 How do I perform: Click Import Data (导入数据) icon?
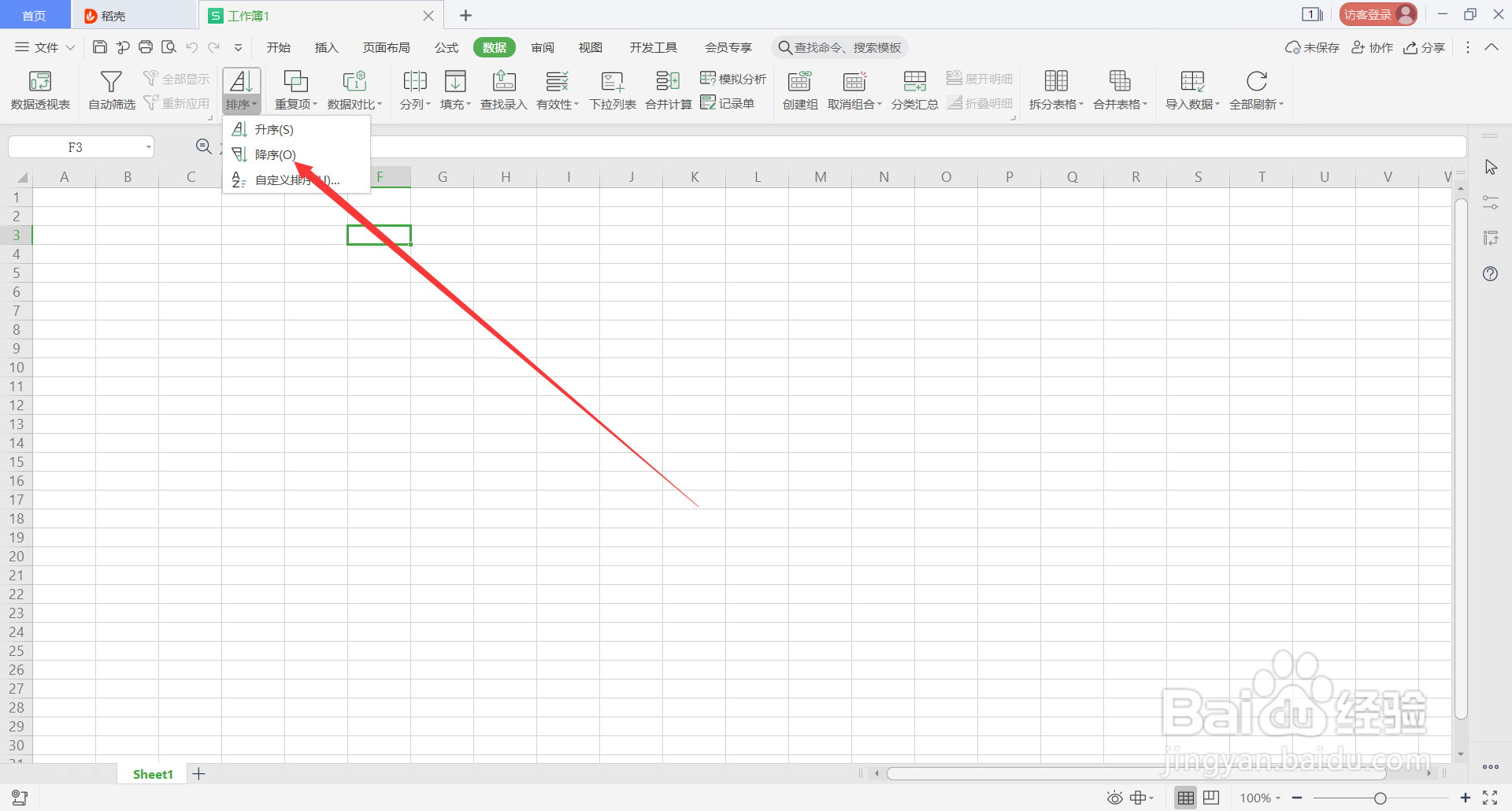1192,81
